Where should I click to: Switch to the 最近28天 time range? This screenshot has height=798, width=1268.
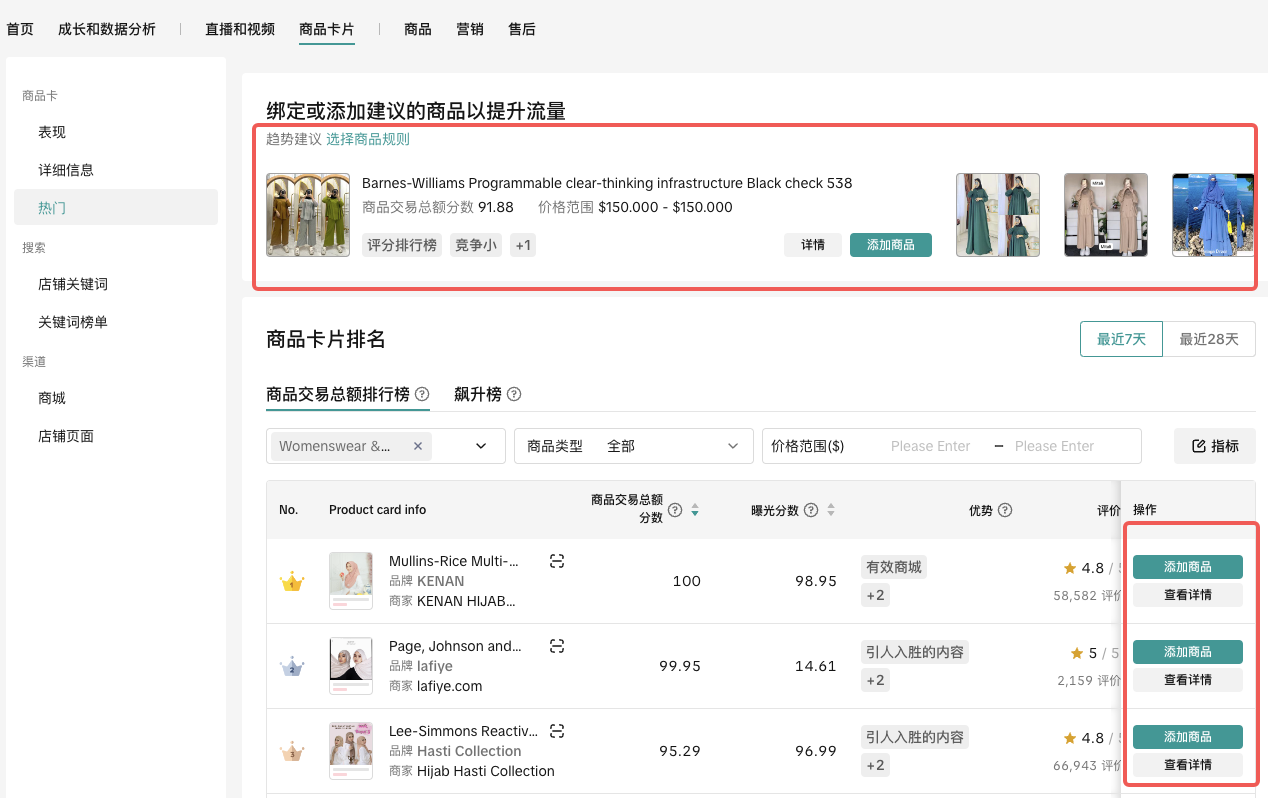[1208, 339]
